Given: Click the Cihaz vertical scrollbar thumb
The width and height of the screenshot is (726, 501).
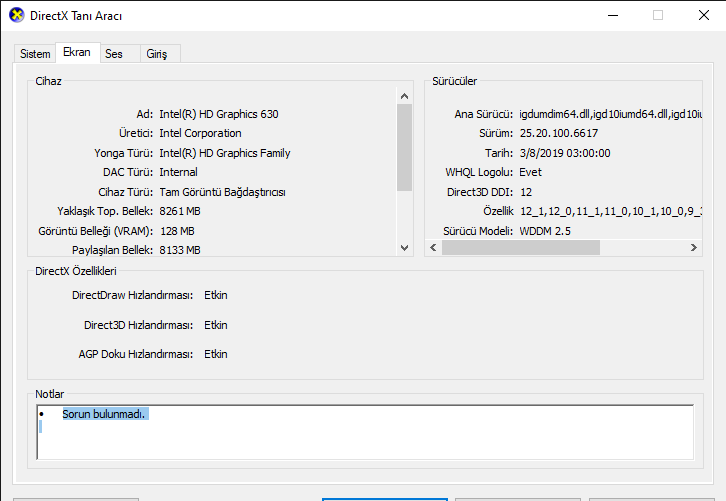Looking at the screenshot, I should [x=404, y=147].
